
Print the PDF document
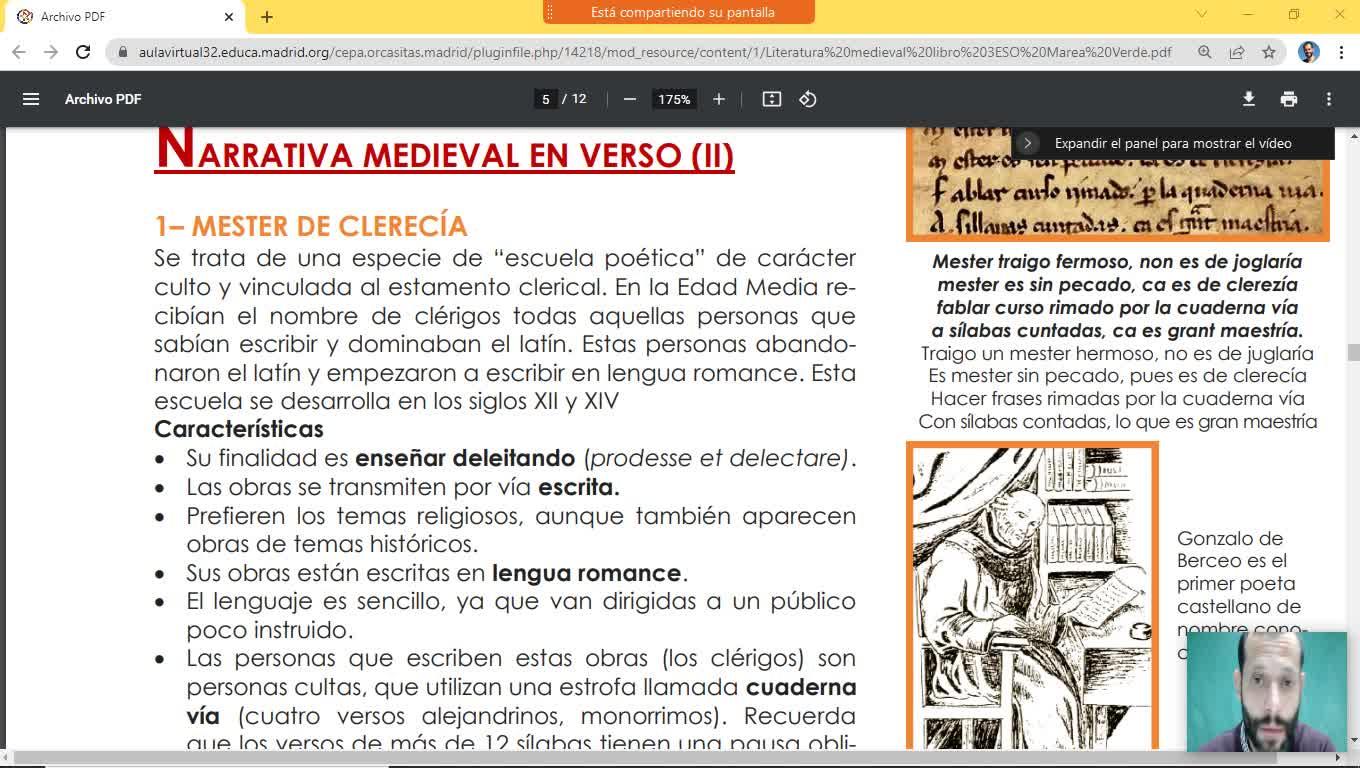pos(1288,99)
